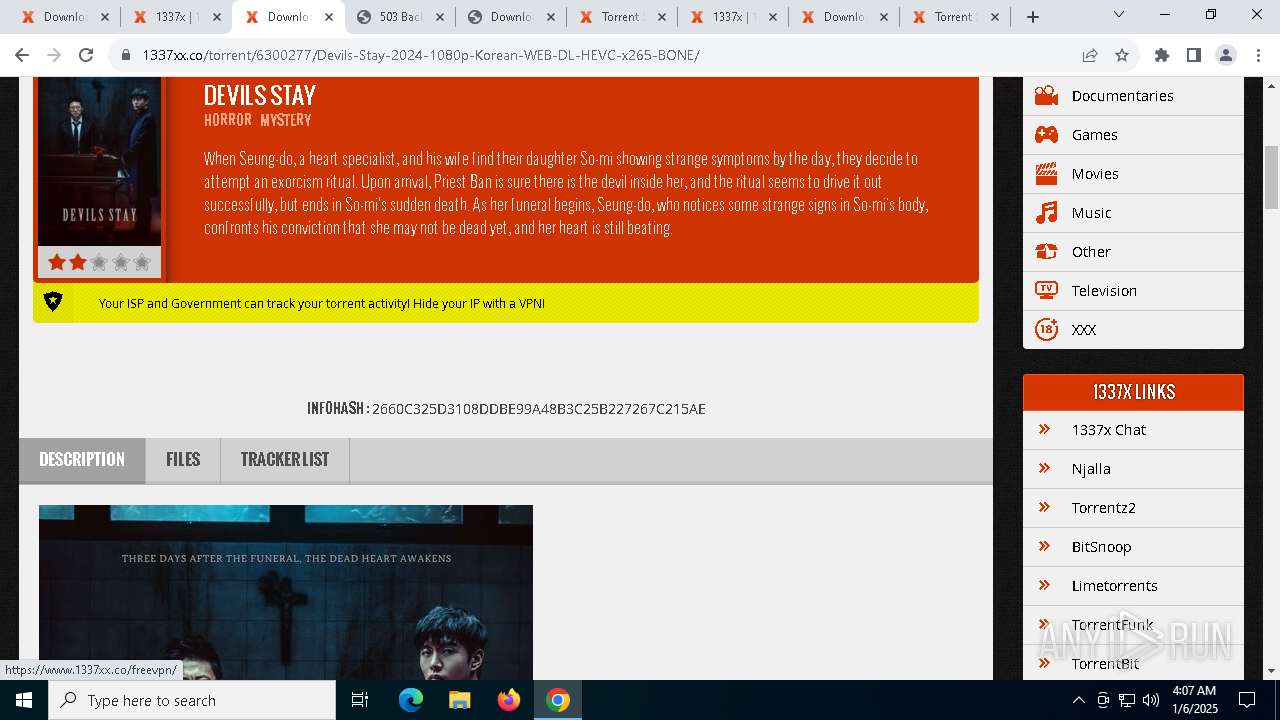Open the Njalla link
The image size is (1280, 720).
click(1091, 469)
